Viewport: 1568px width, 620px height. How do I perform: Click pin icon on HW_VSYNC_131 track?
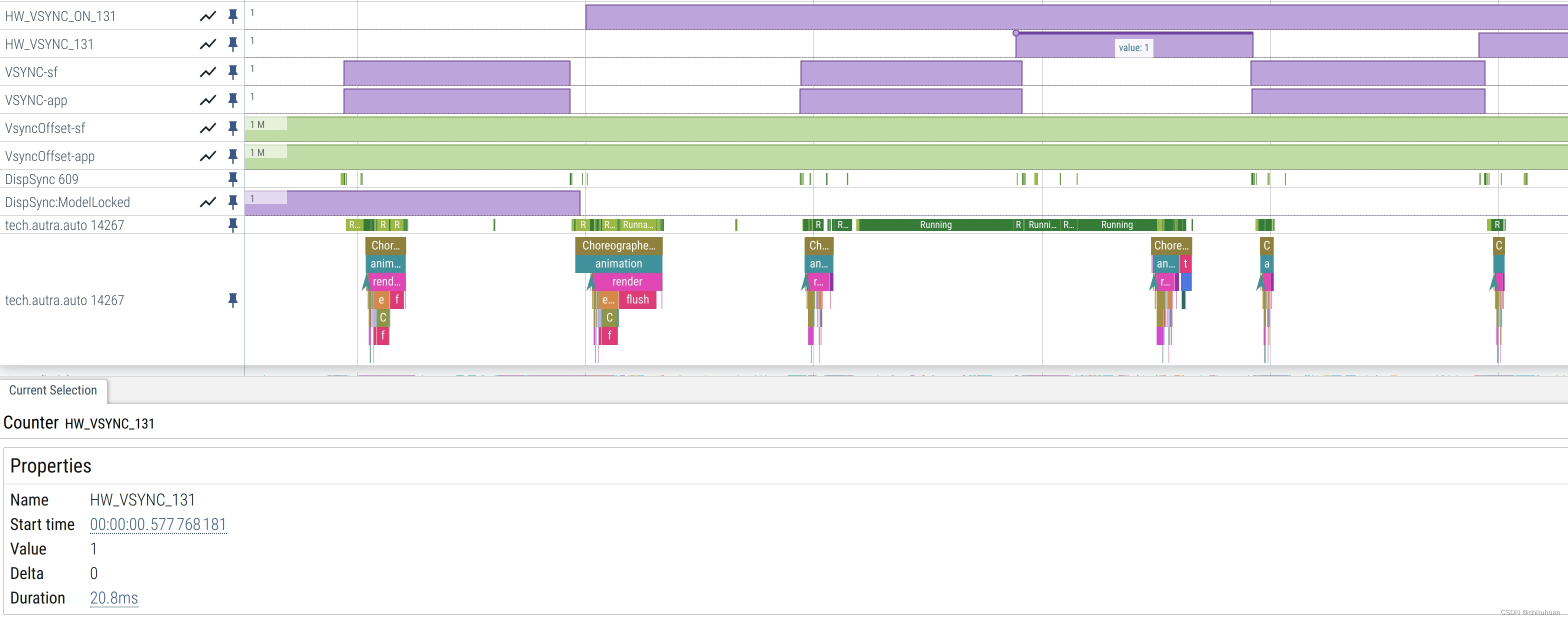click(x=232, y=44)
